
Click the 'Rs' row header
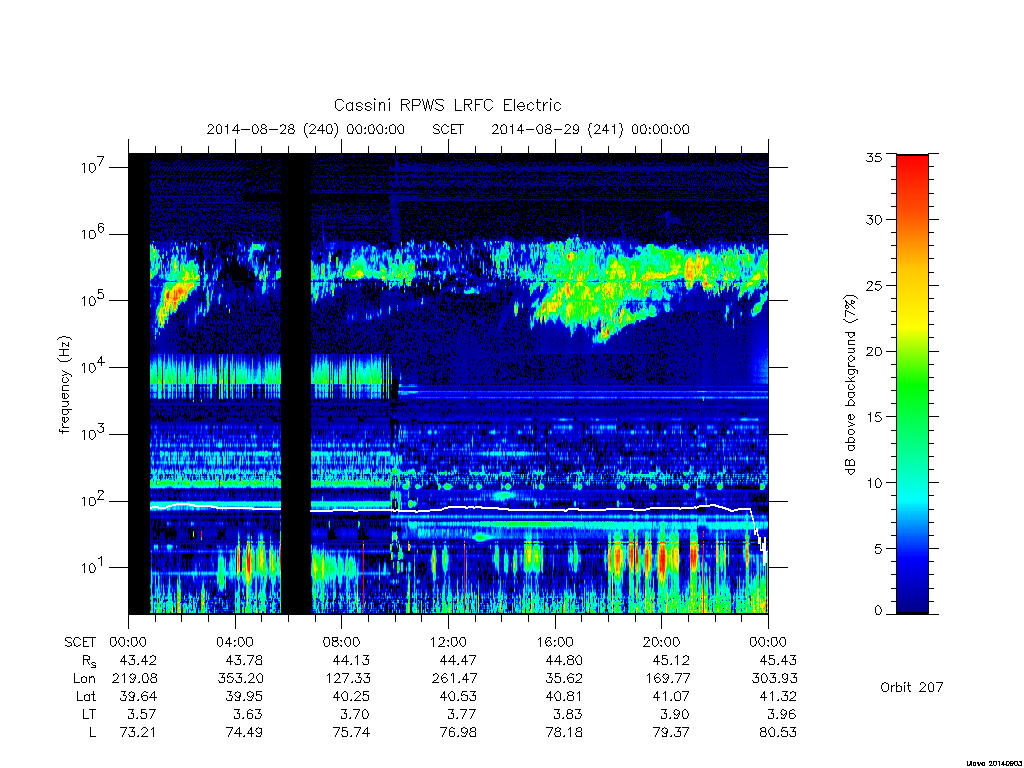(x=89, y=661)
